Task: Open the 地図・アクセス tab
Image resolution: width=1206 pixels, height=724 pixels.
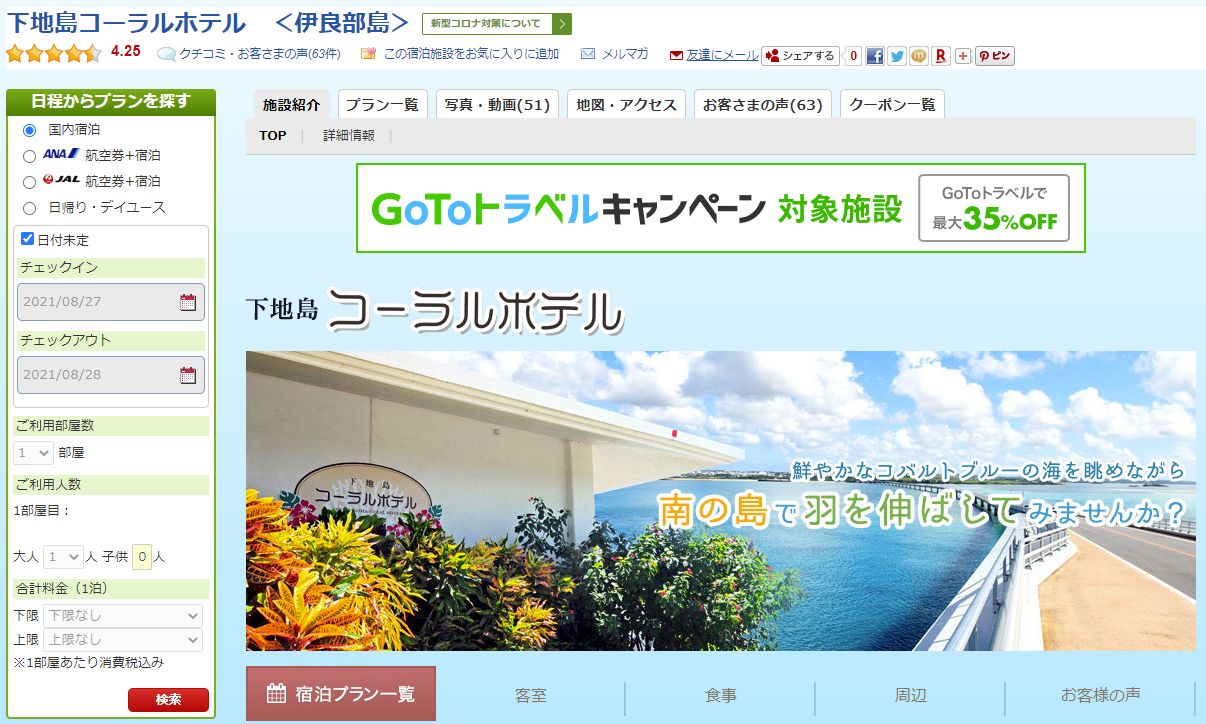Action: point(626,104)
